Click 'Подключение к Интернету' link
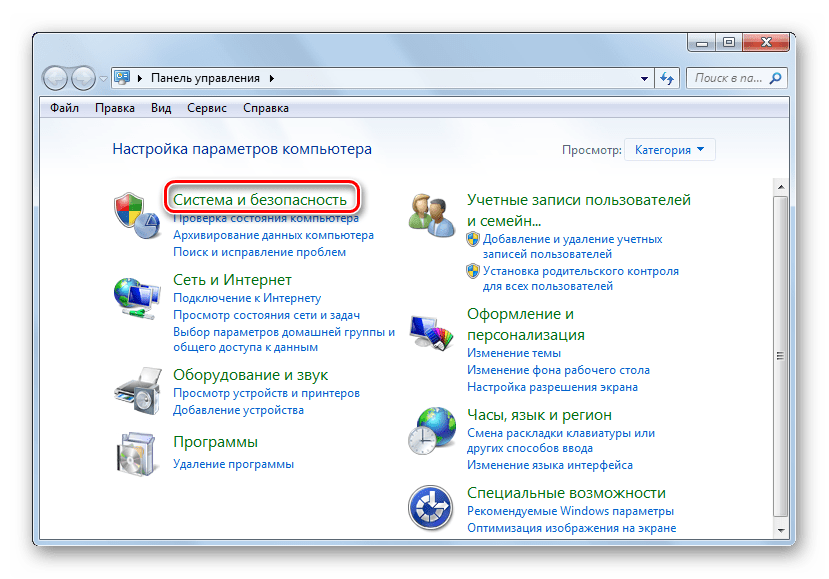829x579 pixels. [x=247, y=298]
